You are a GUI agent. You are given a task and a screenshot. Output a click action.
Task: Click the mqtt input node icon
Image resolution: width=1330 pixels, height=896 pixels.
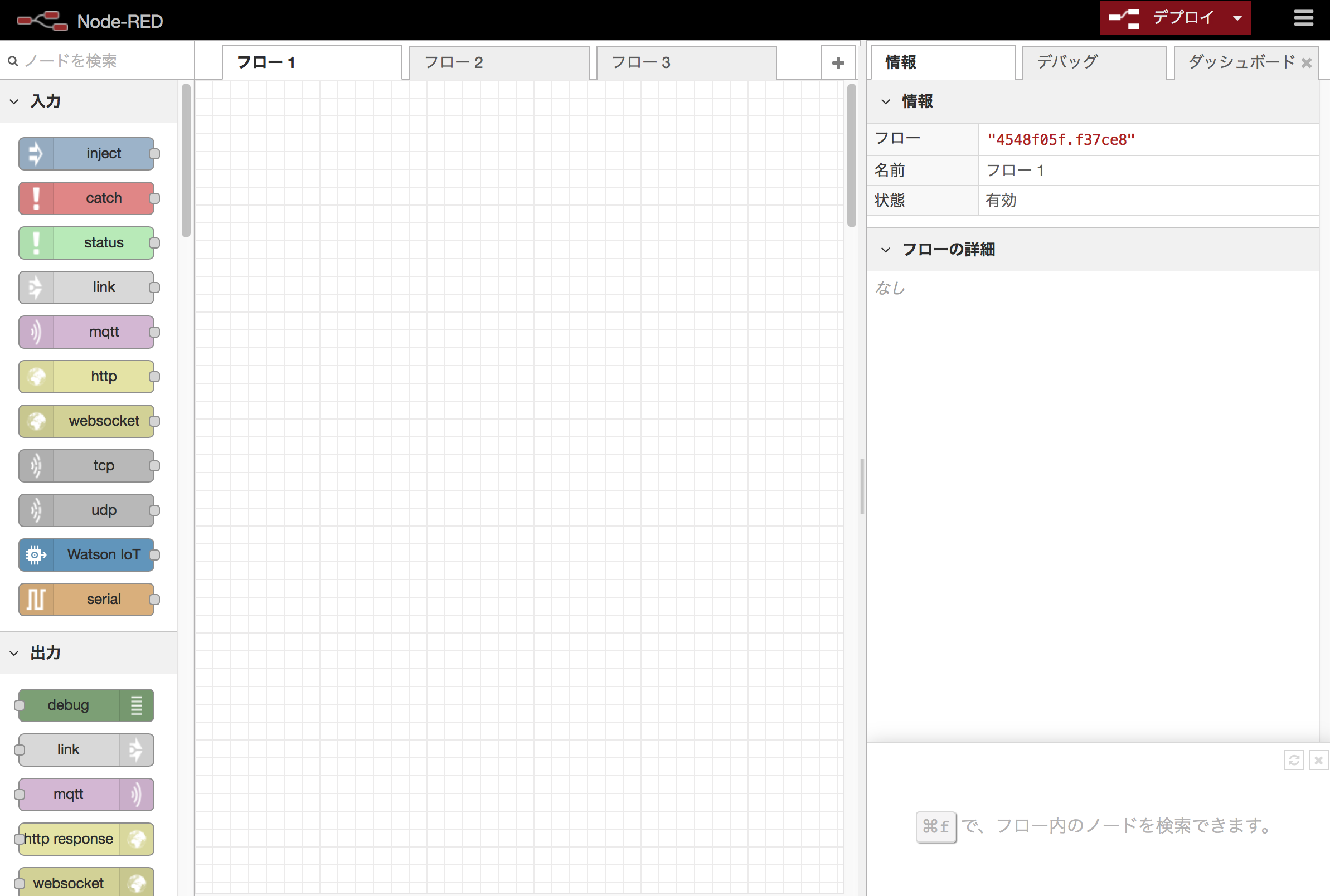coord(35,331)
